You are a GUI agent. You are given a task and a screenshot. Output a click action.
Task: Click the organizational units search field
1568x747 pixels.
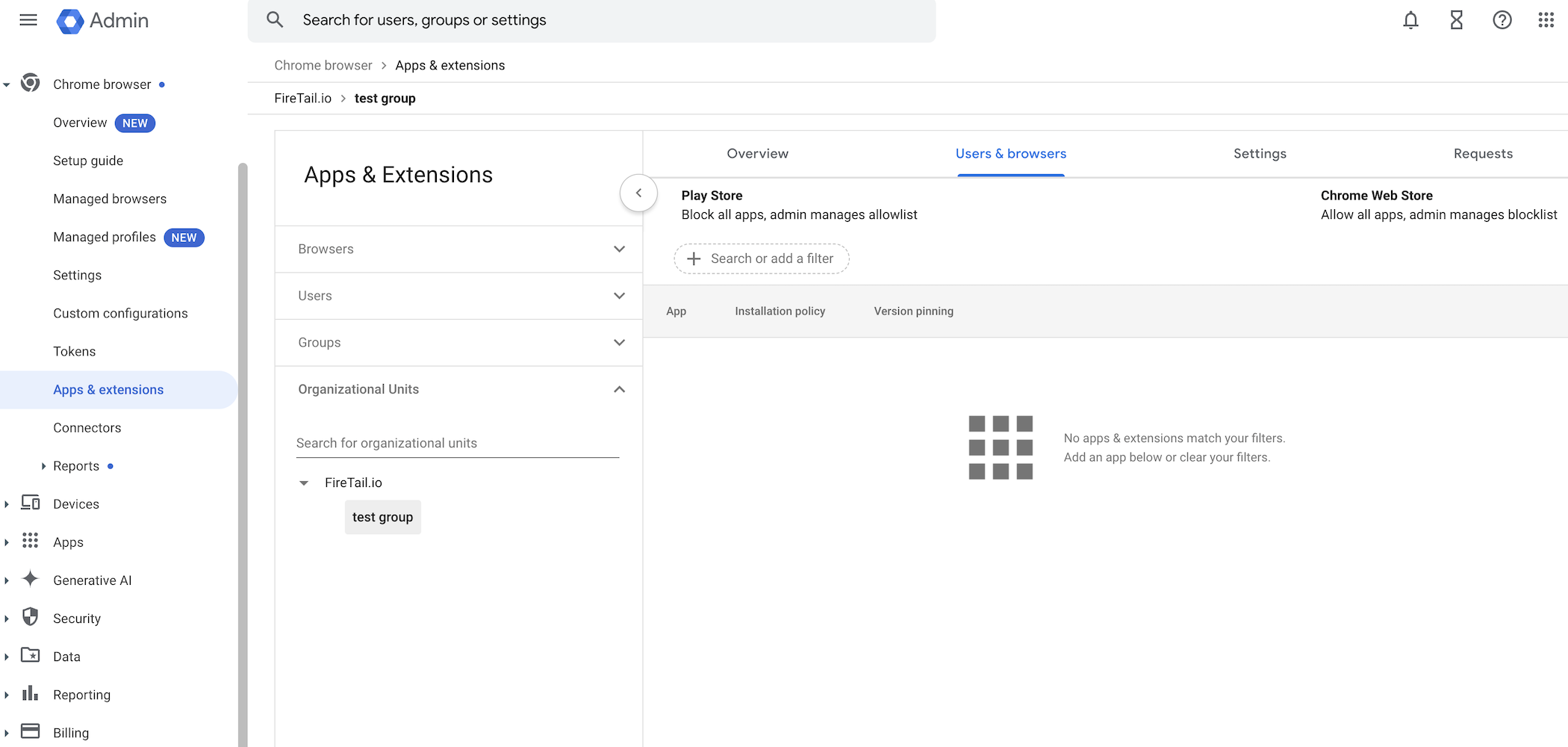(x=457, y=443)
